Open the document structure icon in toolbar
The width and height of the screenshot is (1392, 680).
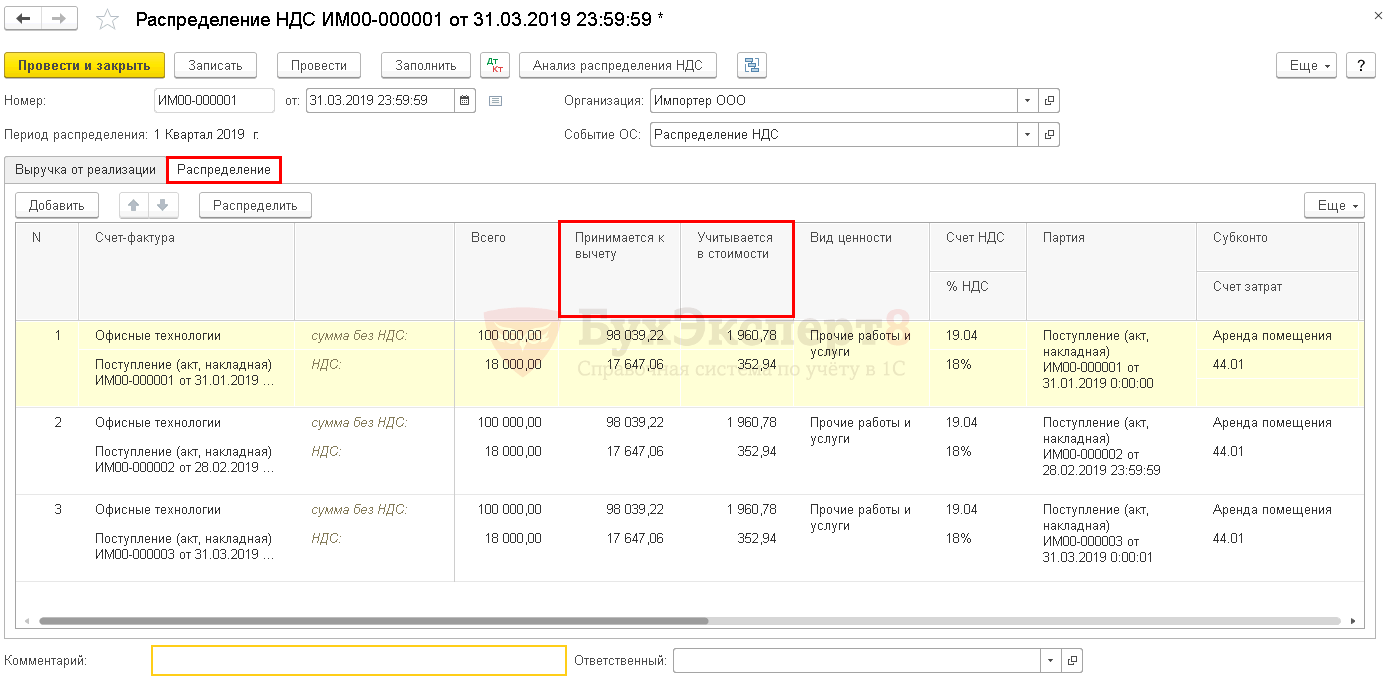[751, 65]
